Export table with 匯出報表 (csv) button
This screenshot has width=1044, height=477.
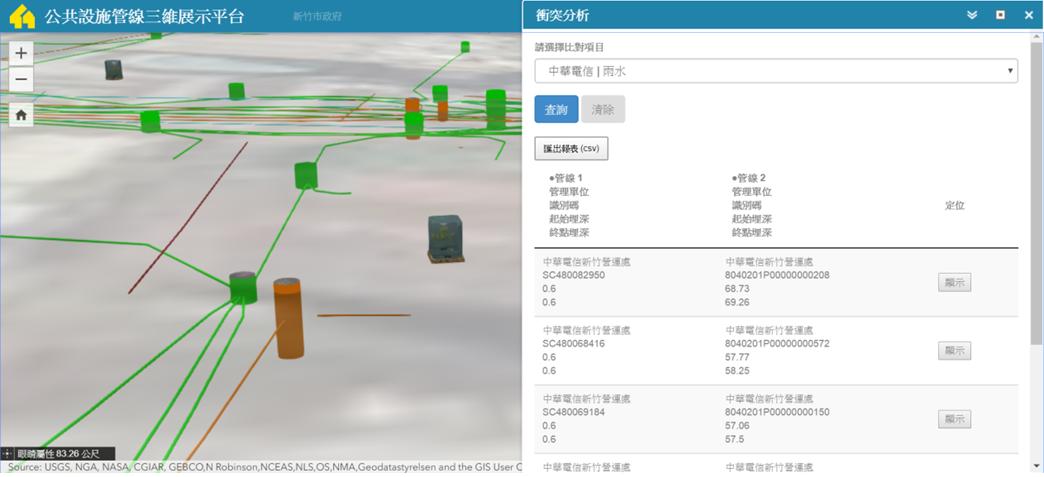pyautogui.click(x=571, y=149)
